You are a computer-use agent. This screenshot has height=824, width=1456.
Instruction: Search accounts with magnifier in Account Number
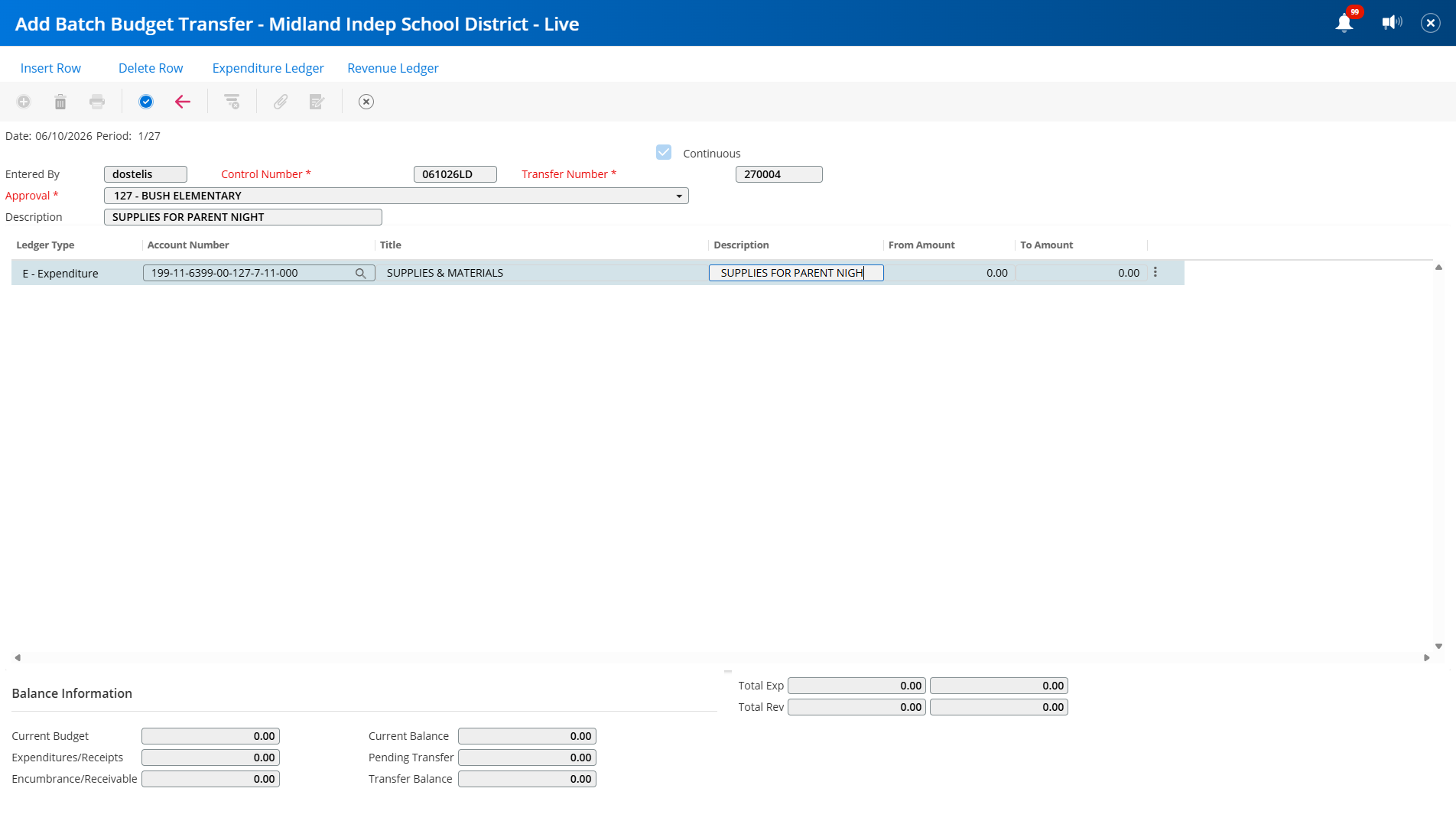click(360, 273)
